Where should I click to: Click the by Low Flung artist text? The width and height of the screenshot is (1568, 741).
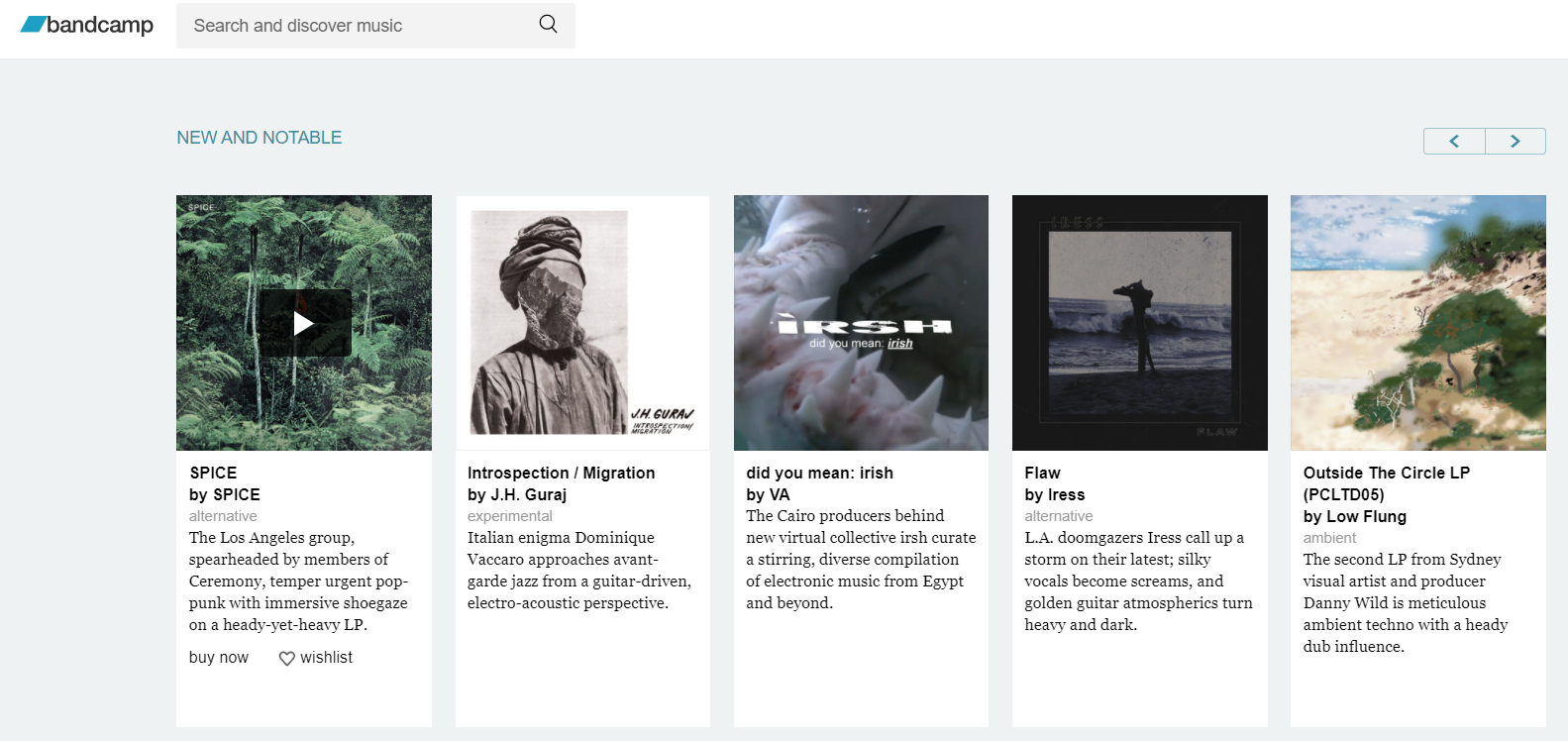1355,516
